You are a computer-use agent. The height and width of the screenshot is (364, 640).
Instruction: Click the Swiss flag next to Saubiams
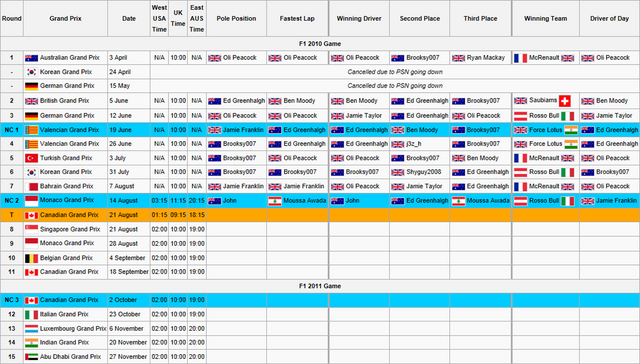pyautogui.click(x=565, y=101)
